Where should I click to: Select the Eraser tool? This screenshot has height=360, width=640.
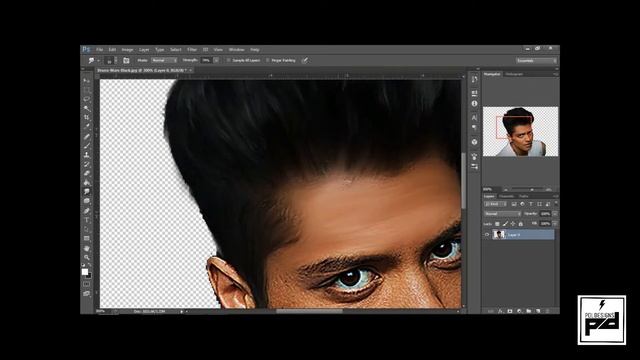pos(87,173)
